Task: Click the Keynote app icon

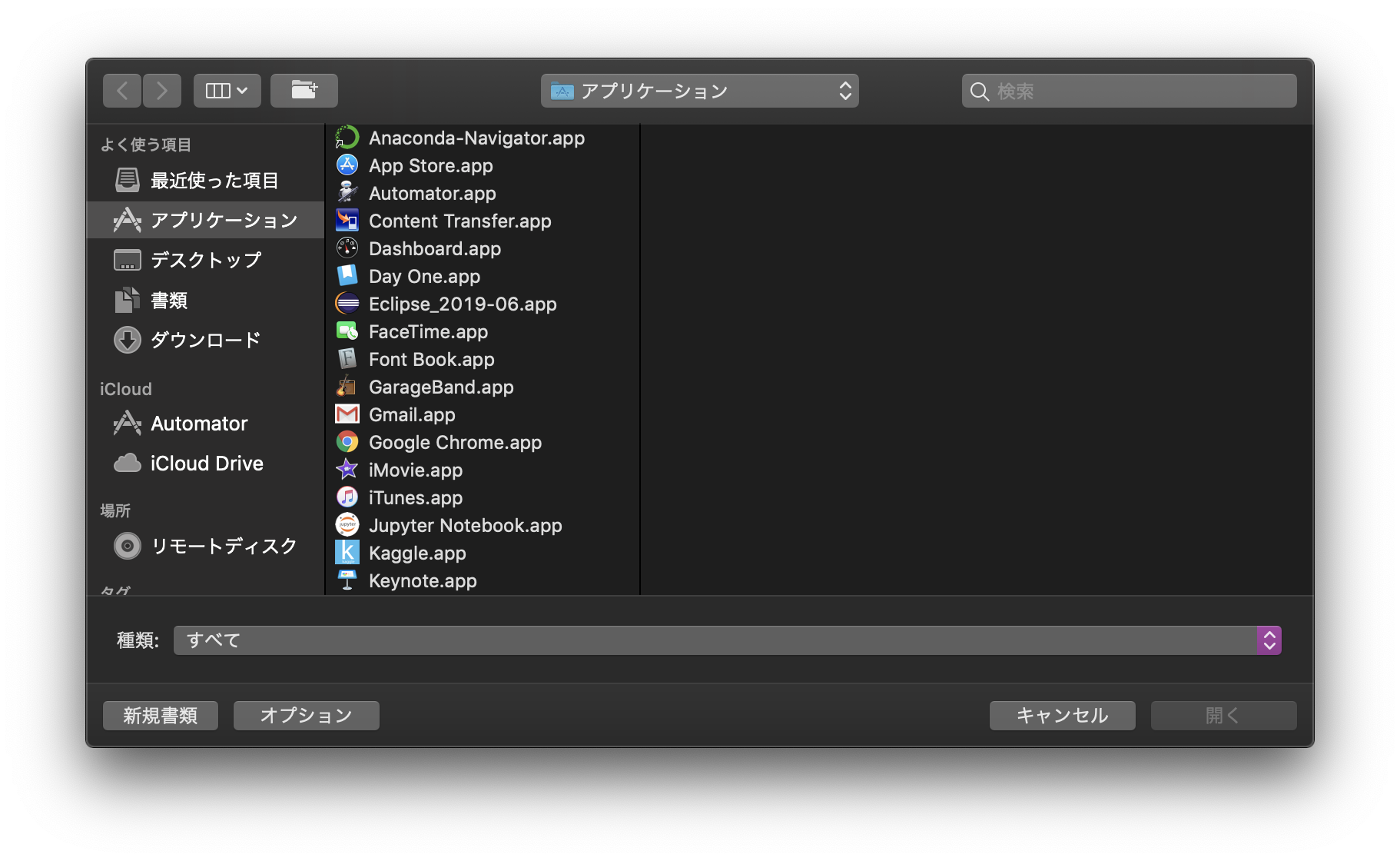Action: (x=347, y=580)
